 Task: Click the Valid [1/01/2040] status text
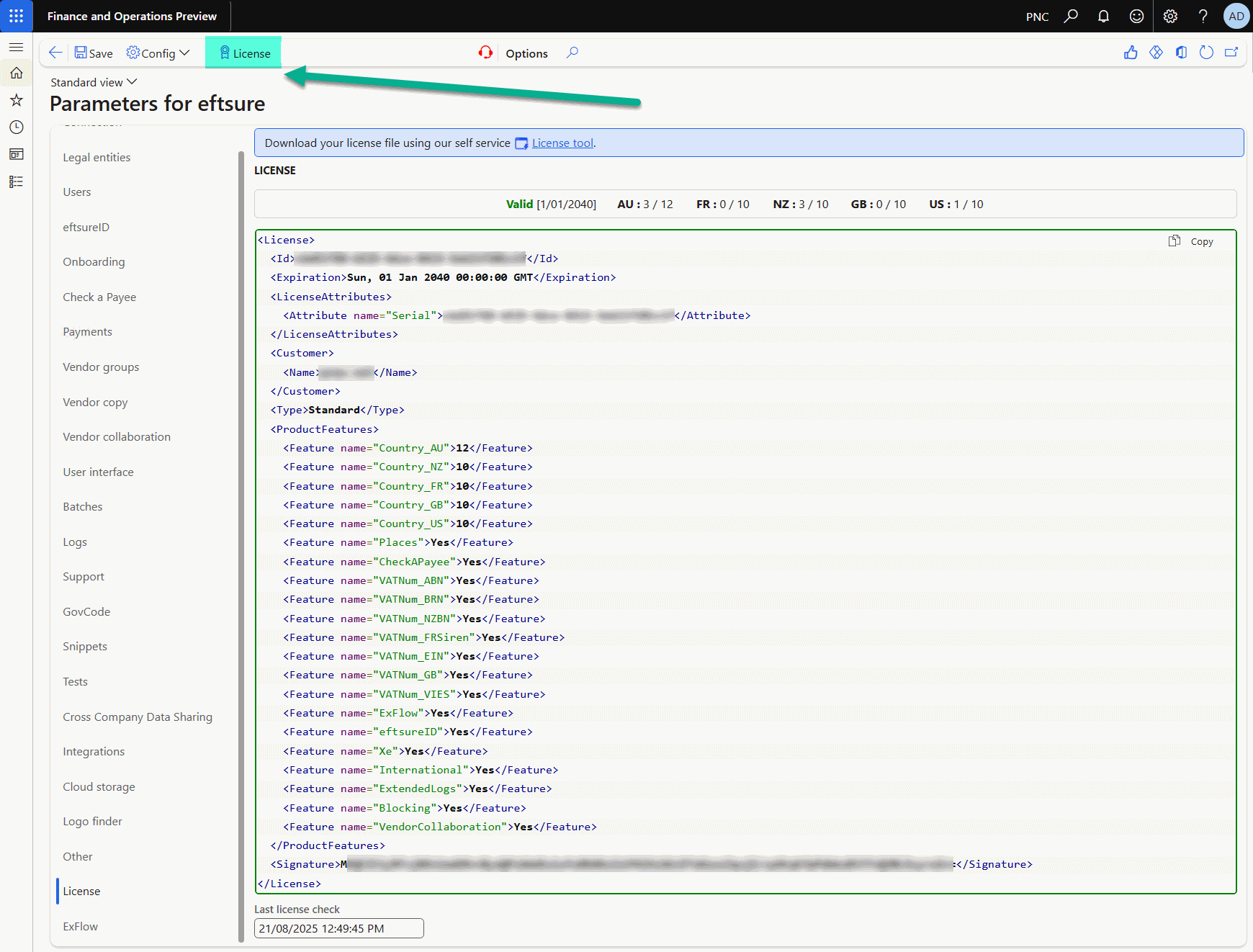[551, 204]
